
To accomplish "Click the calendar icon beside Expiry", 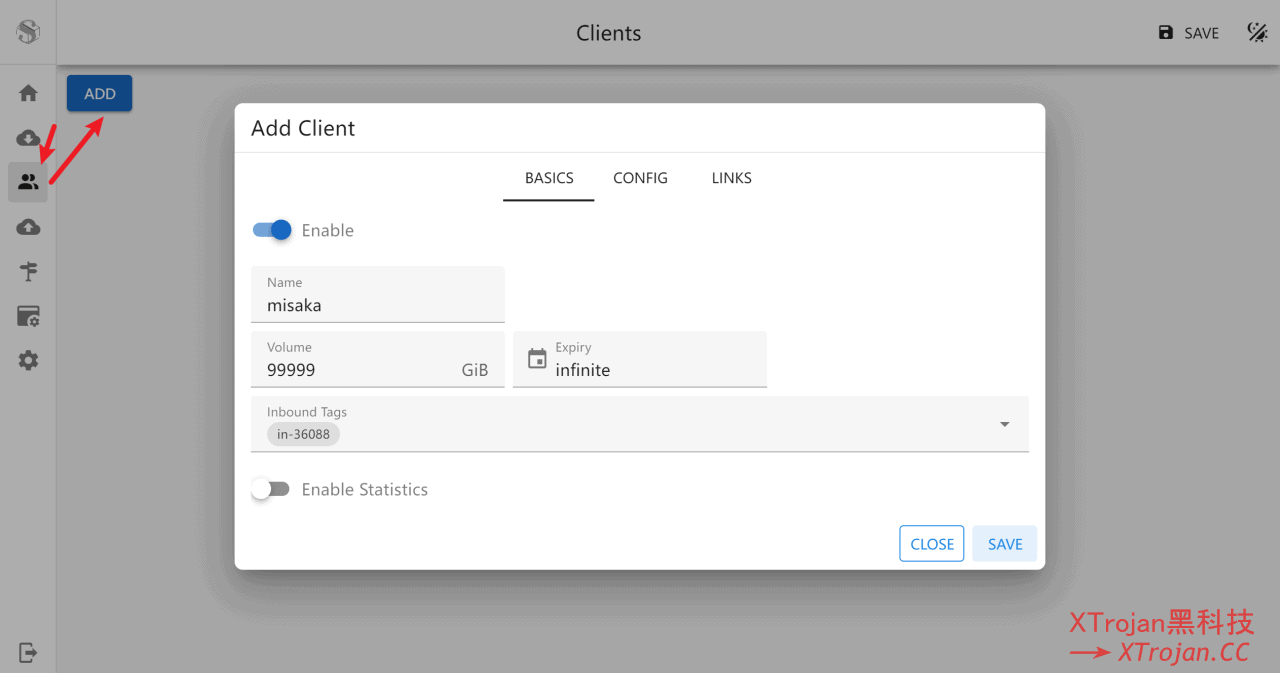I will pos(537,359).
